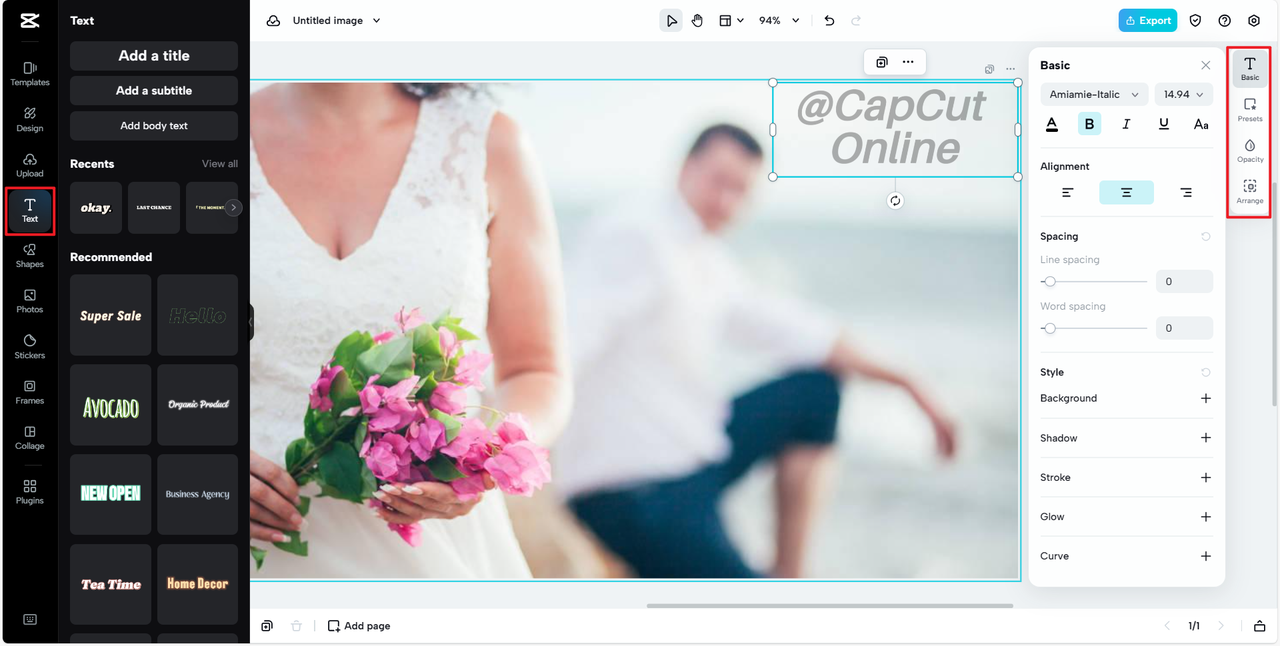Undo the last action
The image size is (1280, 646).
829,20
